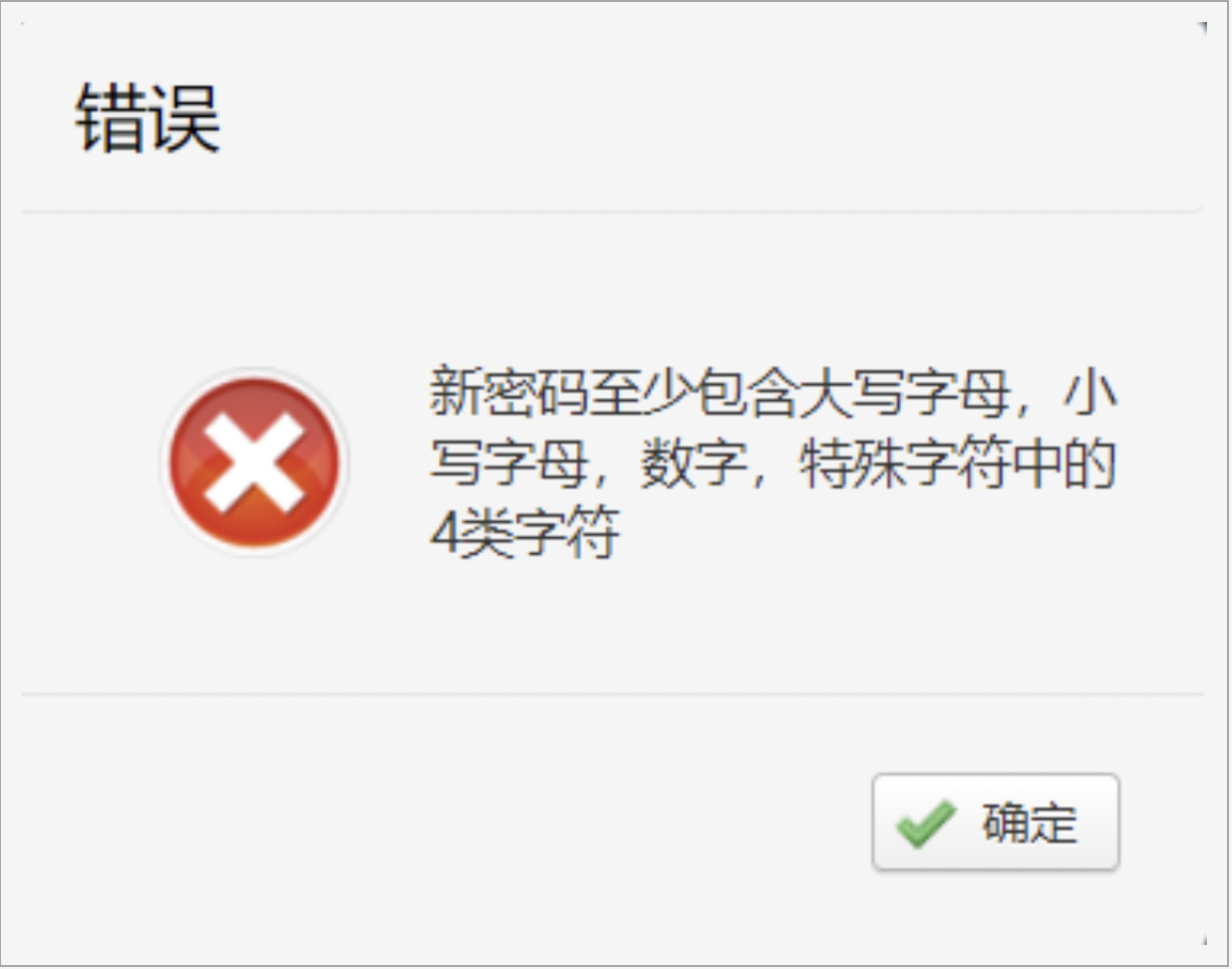Click the small corner mark at top right
Viewport: 1232px width, 969px height.
1203,27
